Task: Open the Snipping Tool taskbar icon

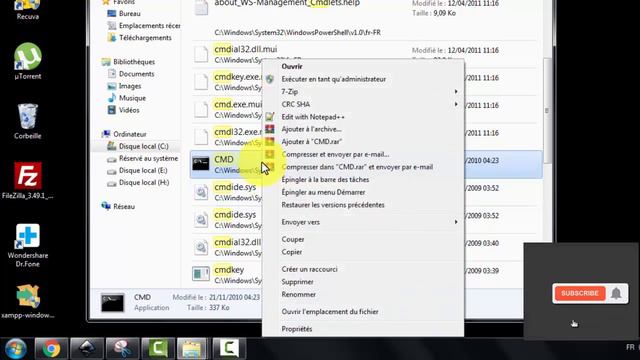Action: click(122, 349)
